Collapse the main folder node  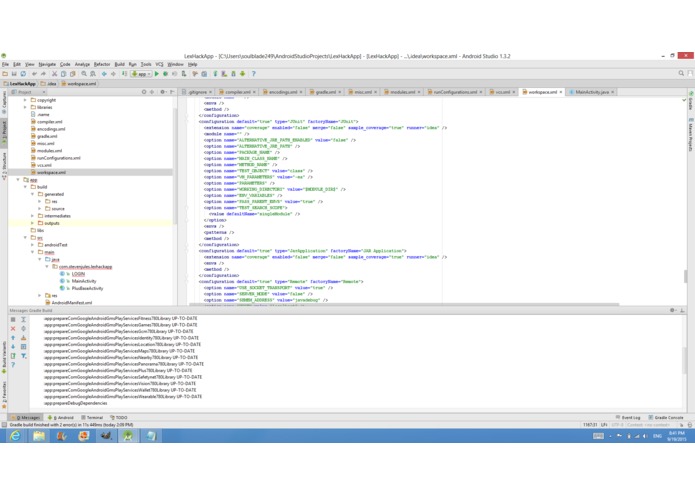click(x=32, y=252)
